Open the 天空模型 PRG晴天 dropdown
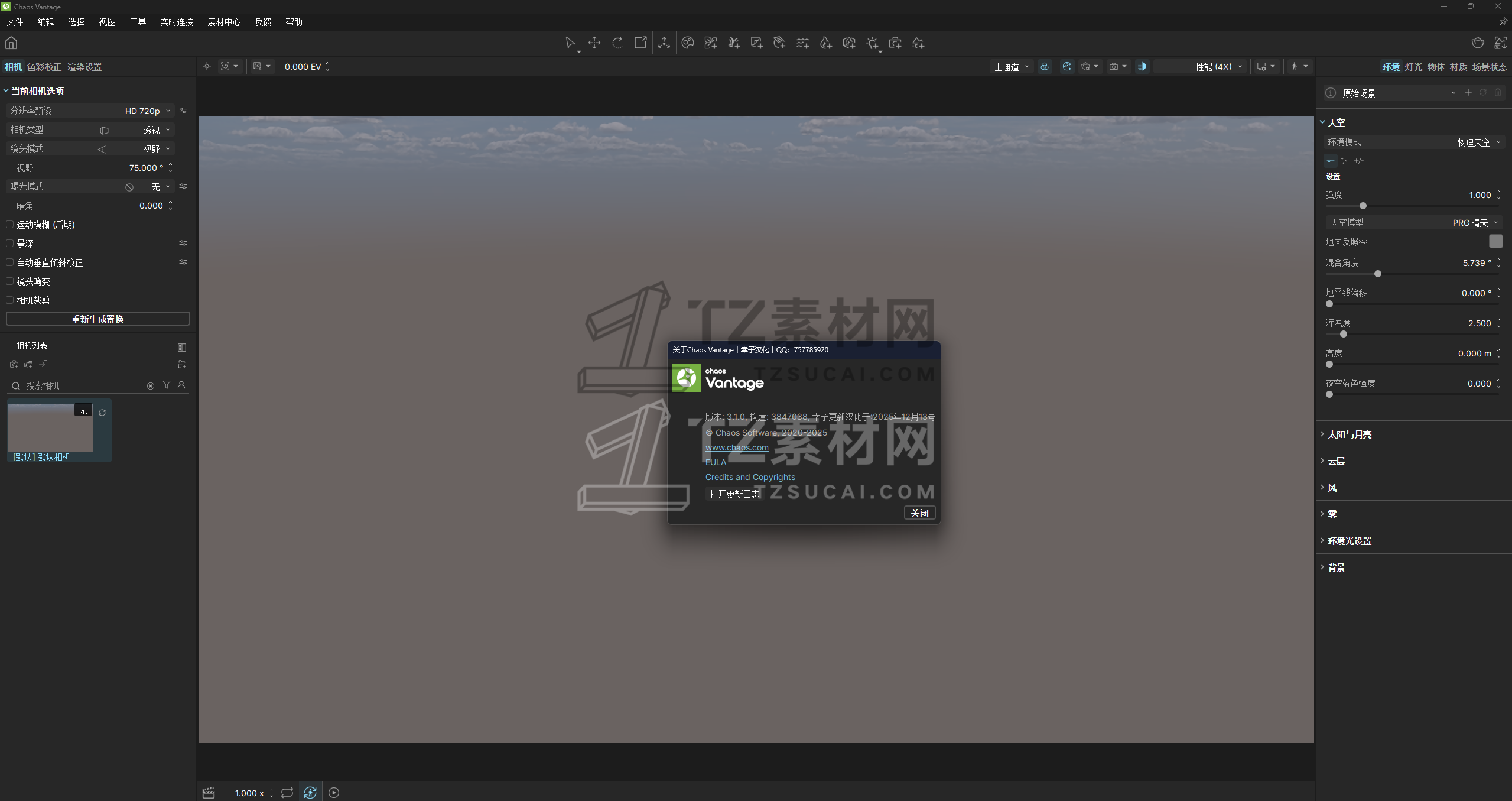The image size is (1512, 801). click(x=1474, y=222)
